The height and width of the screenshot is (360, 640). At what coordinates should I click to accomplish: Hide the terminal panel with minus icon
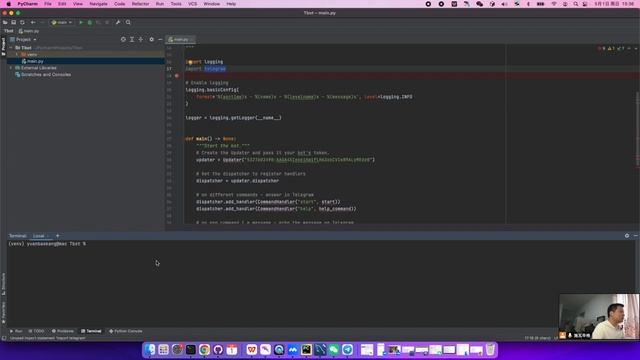point(636,236)
